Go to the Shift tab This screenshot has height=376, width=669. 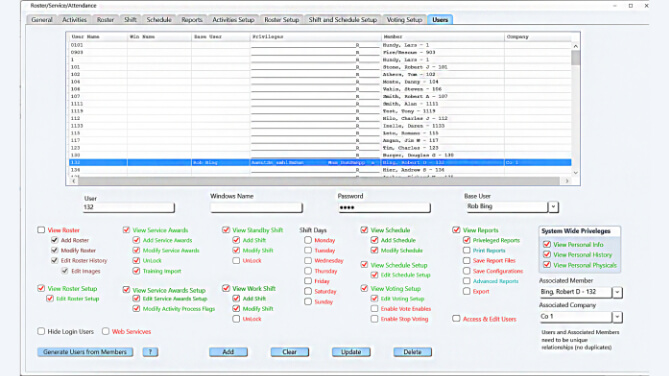130,20
